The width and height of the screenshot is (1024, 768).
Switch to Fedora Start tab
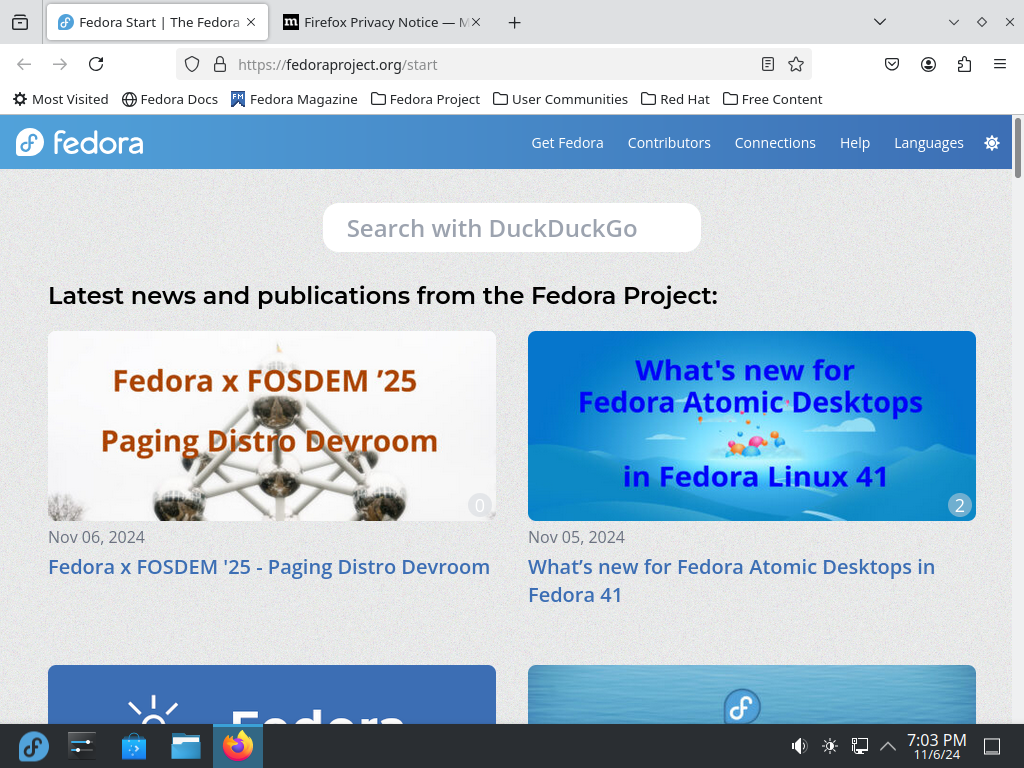(x=157, y=22)
